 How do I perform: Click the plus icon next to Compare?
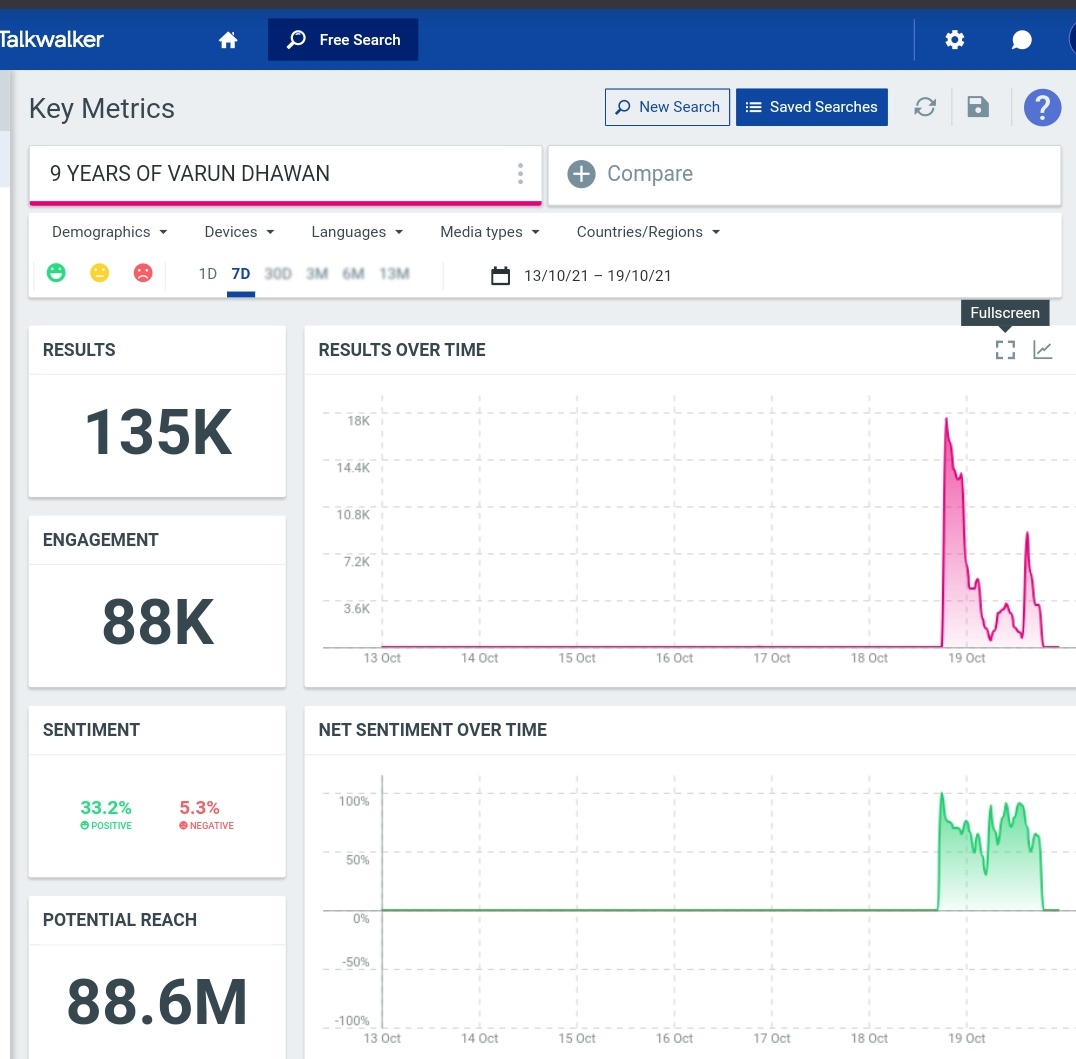(x=581, y=174)
